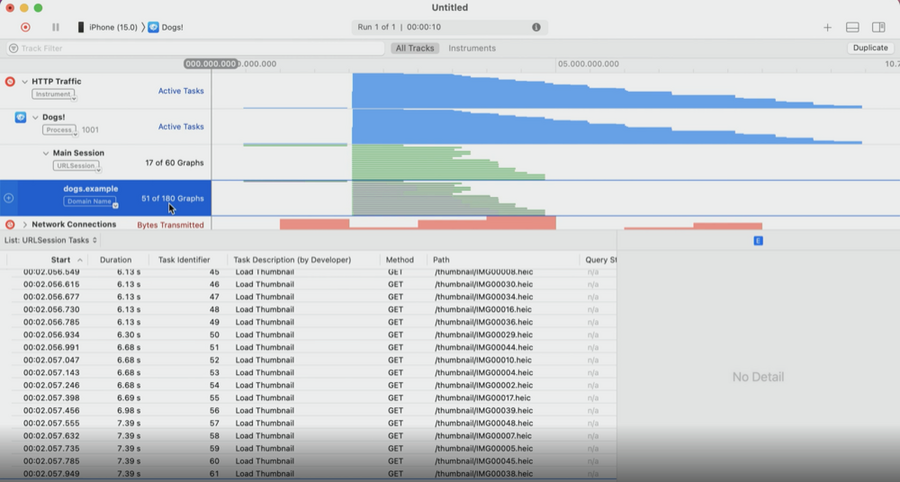This screenshot has width=900, height=482.
Task: Click the Network Connections red icon
Action: coord(10,224)
